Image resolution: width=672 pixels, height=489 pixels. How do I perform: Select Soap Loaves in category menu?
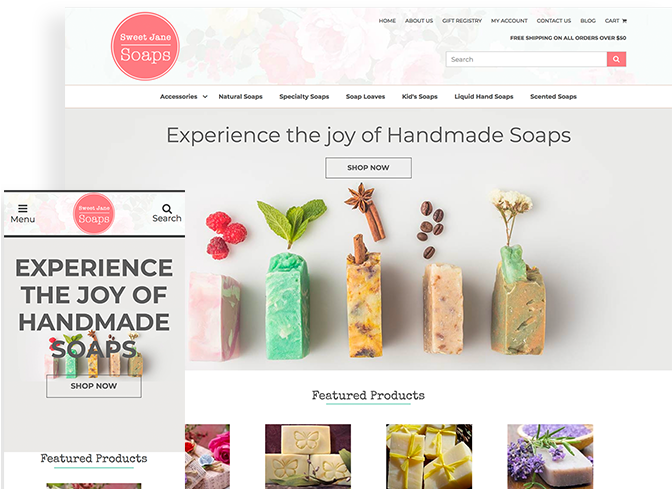point(366,96)
